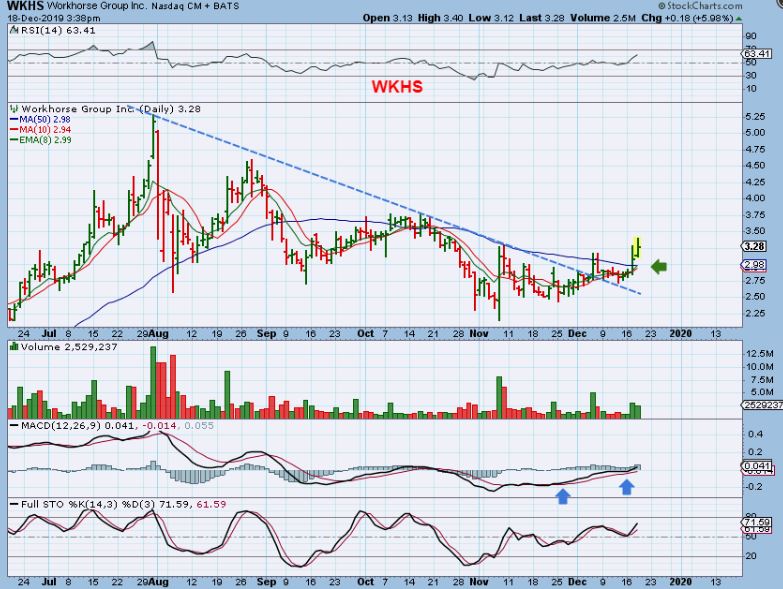
Task: Click the 2020 label on the bottom date axis
Action: (680, 582)
